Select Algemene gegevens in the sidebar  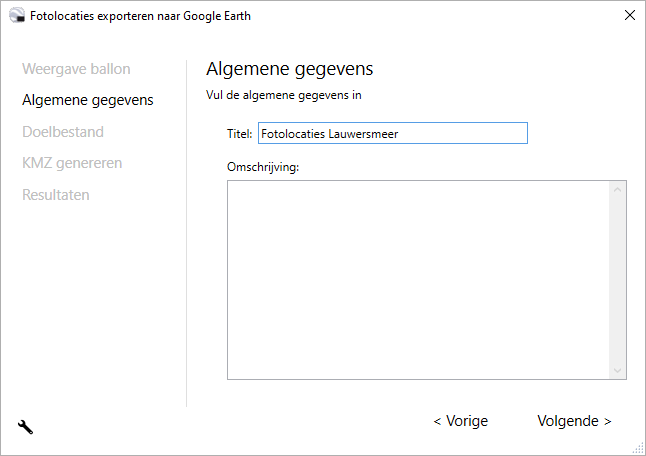point(88,100)
